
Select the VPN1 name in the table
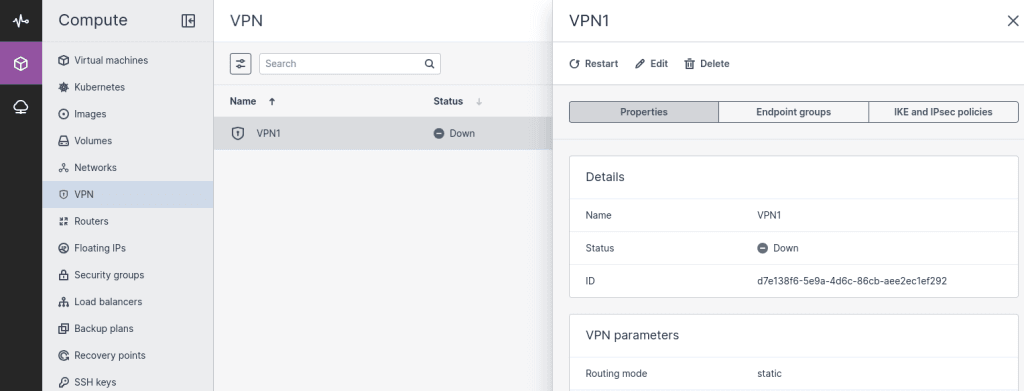(x=268, y=133)
